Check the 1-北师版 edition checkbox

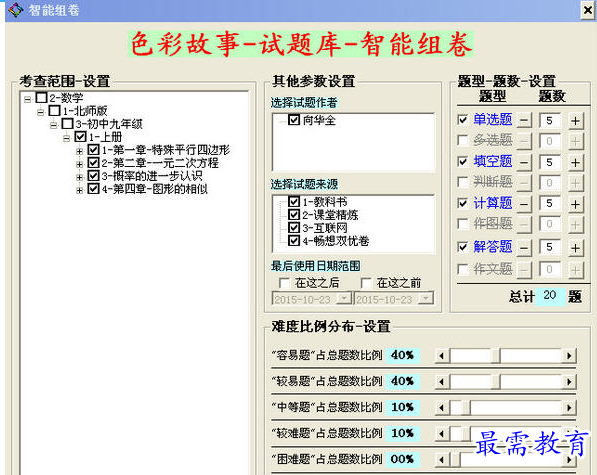coord(54,110)
